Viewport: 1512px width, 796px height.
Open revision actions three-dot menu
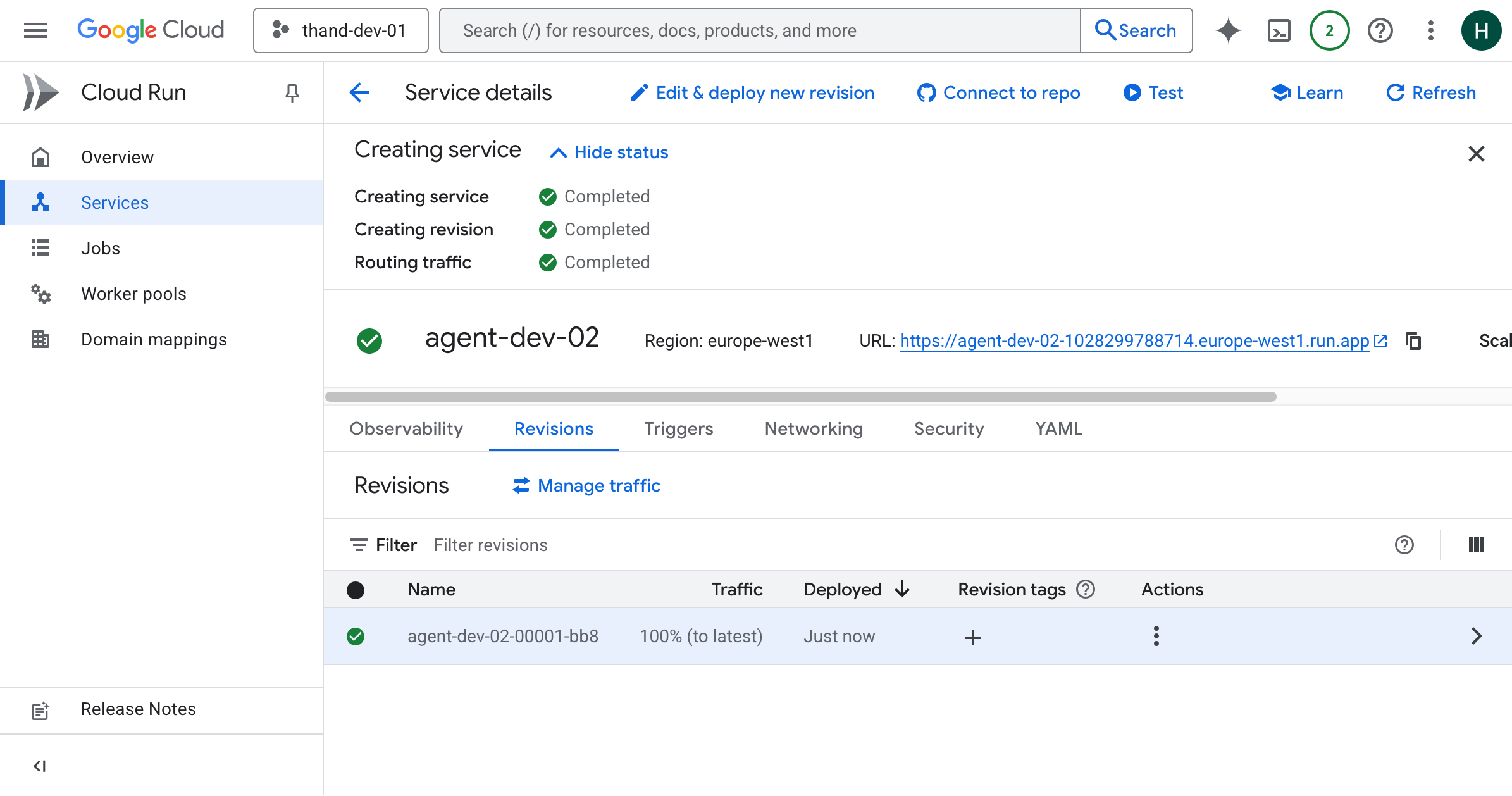click(1156, 636)
